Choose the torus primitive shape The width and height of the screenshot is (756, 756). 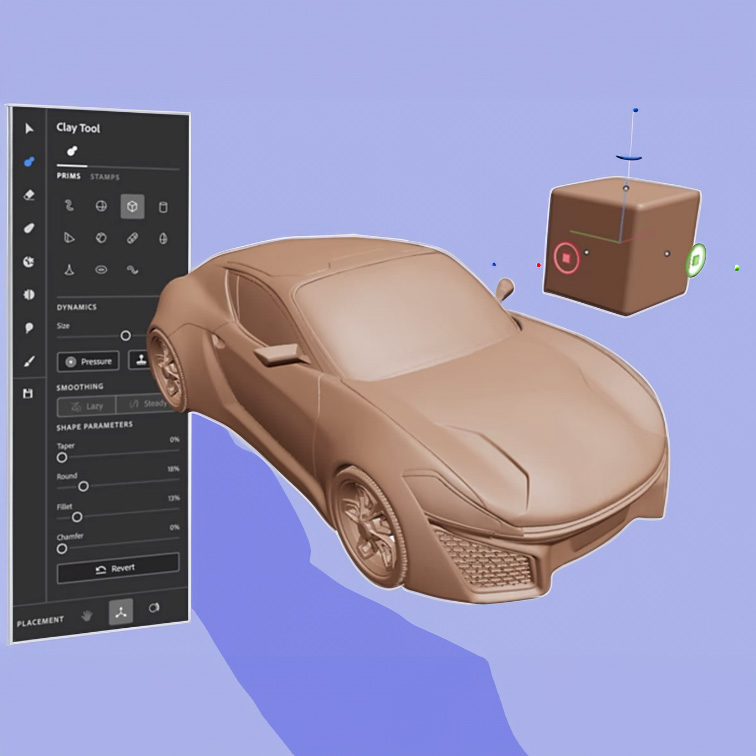pyautogui.click(x=101, y=269)
